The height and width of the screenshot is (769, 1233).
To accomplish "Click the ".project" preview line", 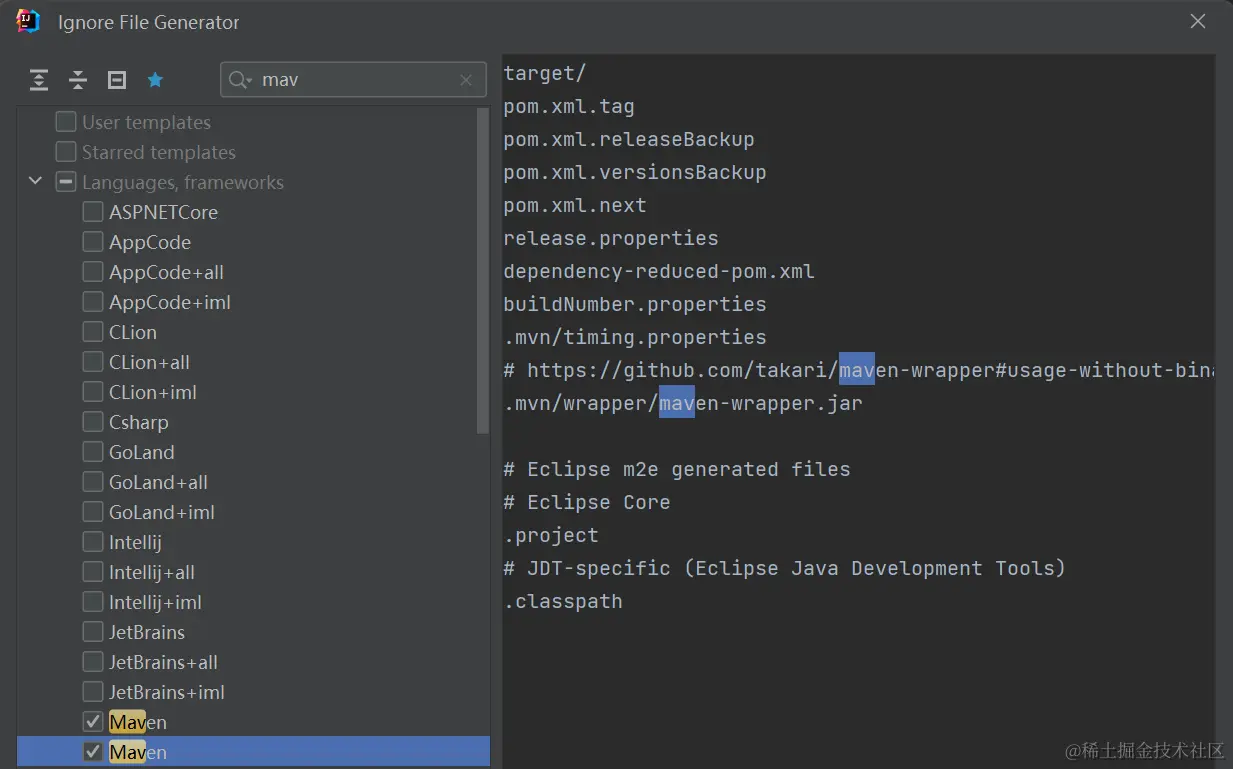I will [x=551, y=535].
